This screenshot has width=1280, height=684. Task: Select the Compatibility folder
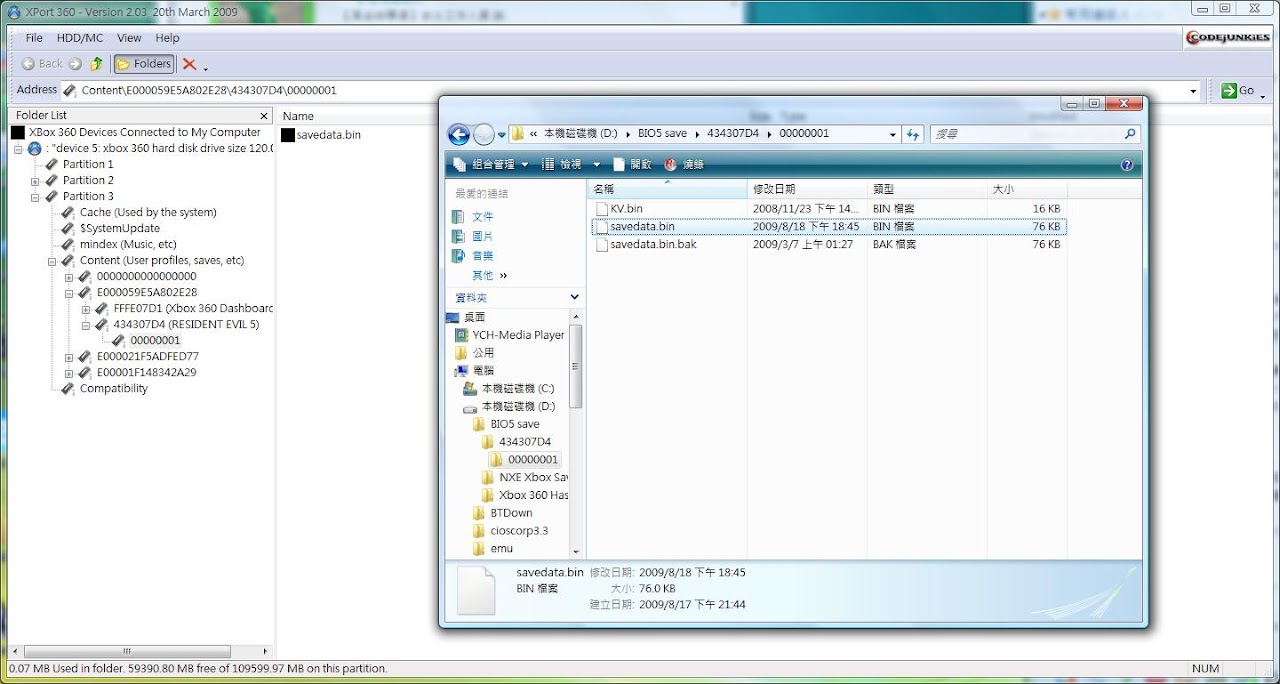[113, 388]
